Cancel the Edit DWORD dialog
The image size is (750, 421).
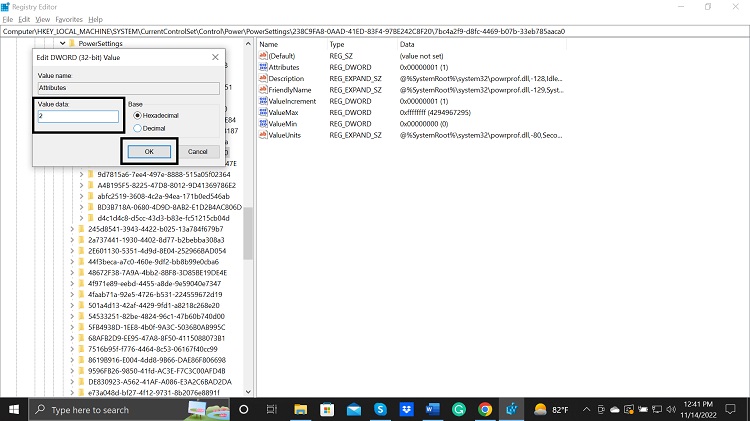pos(197,151)
